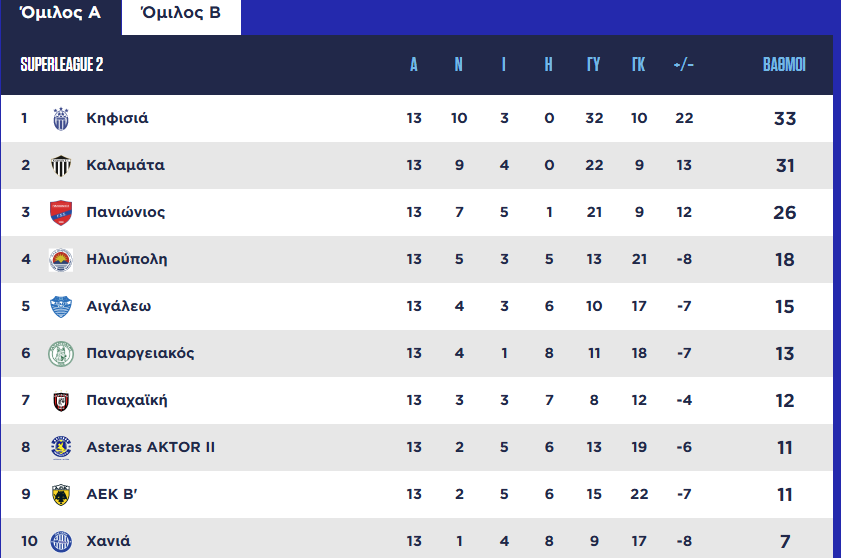Select the Αιγάλεω blue crest

(x=61, y=306)
